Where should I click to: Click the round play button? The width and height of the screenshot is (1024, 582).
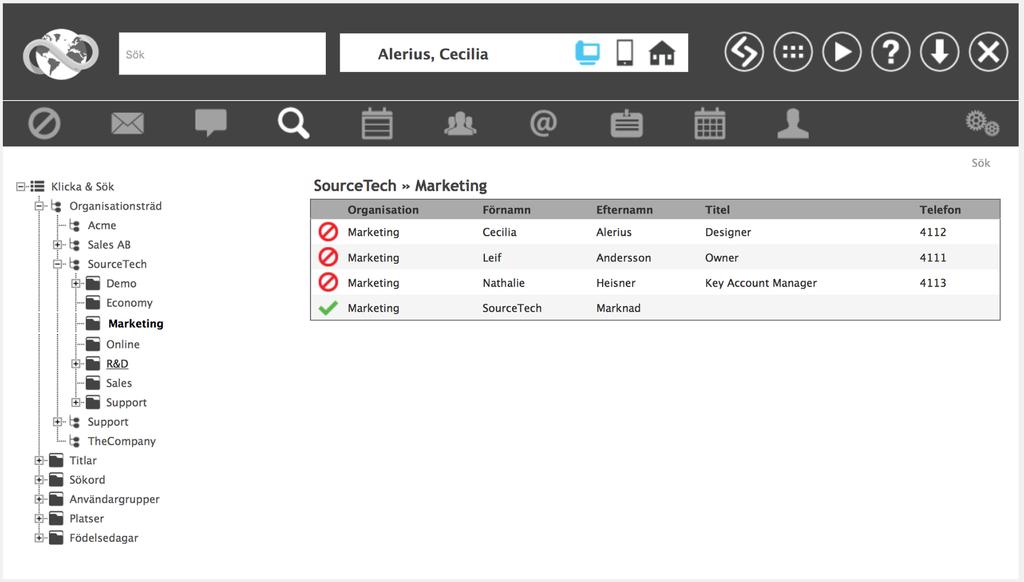842,52
